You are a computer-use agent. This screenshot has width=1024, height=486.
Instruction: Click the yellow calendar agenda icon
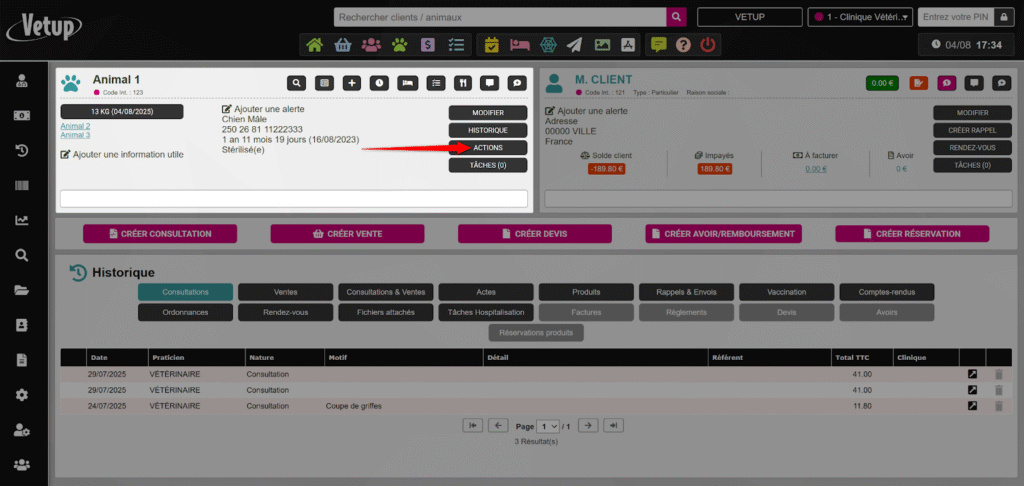[x=491, y=45]
